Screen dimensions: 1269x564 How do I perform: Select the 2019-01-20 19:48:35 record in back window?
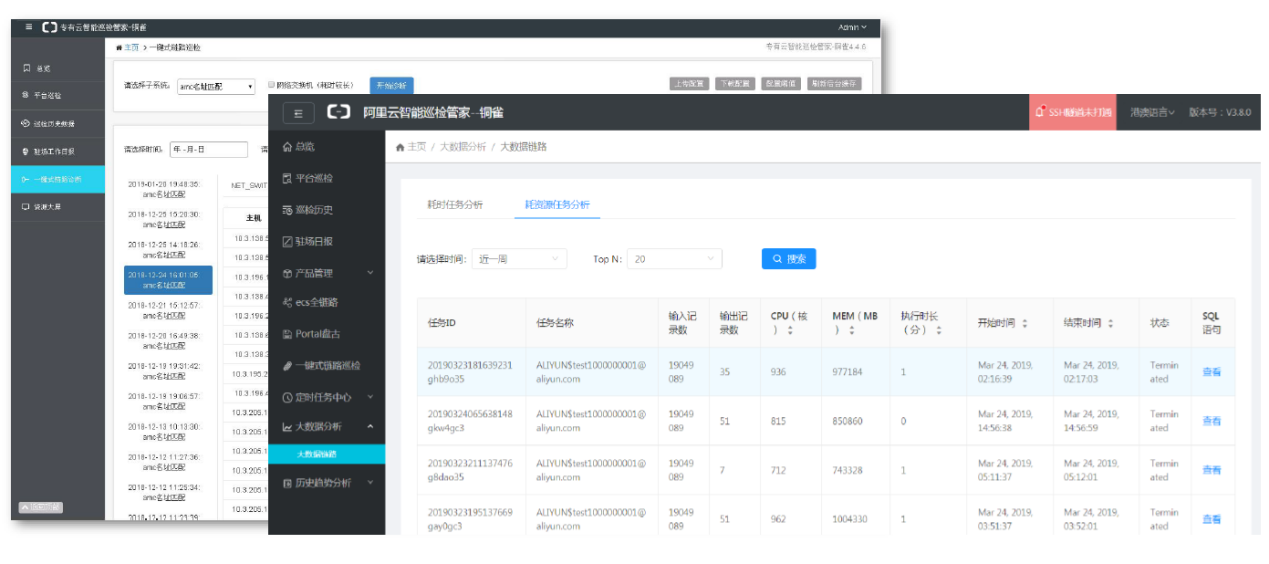164,190
